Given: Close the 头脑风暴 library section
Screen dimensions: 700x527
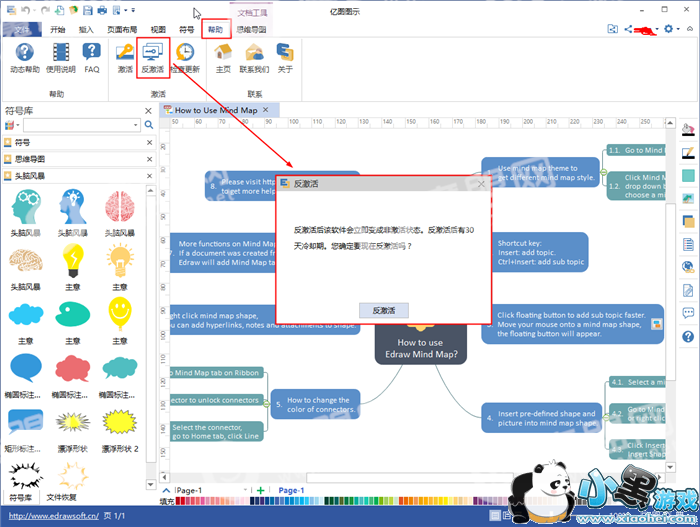Looking at the screenshot, I should point(150,176).
